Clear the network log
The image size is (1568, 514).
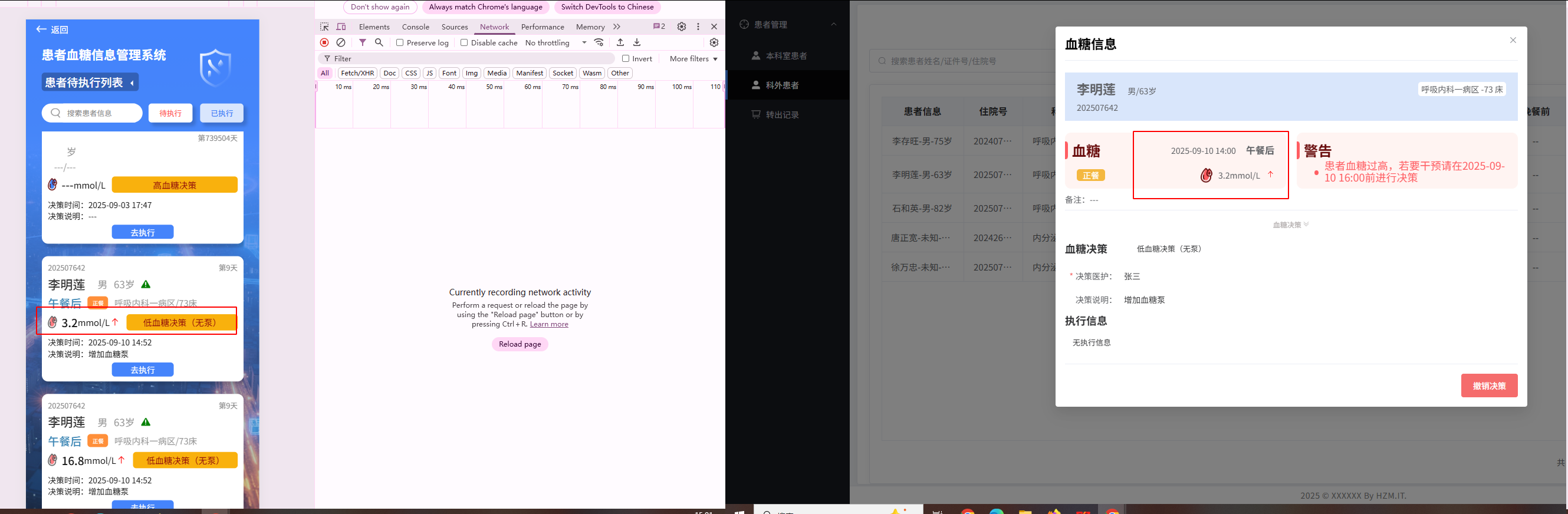341,42
